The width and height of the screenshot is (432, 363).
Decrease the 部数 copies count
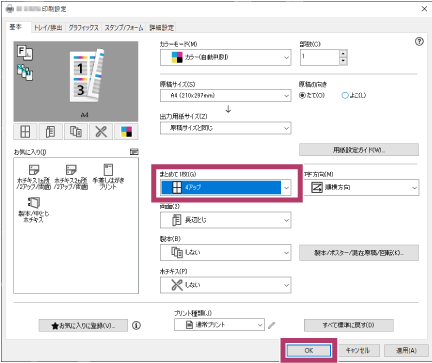tap(343, 61)
